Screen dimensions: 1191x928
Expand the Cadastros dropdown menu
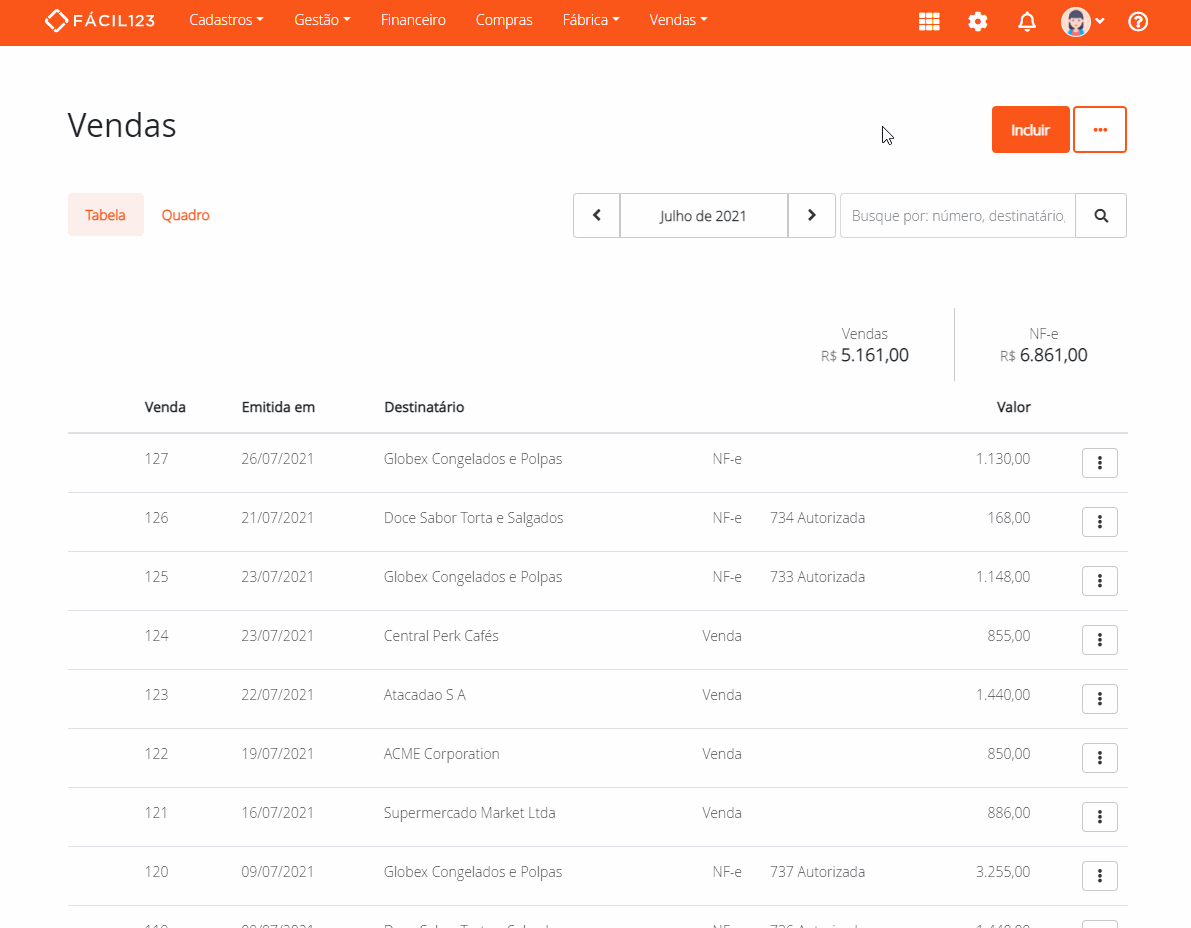[x=226, y=20]
